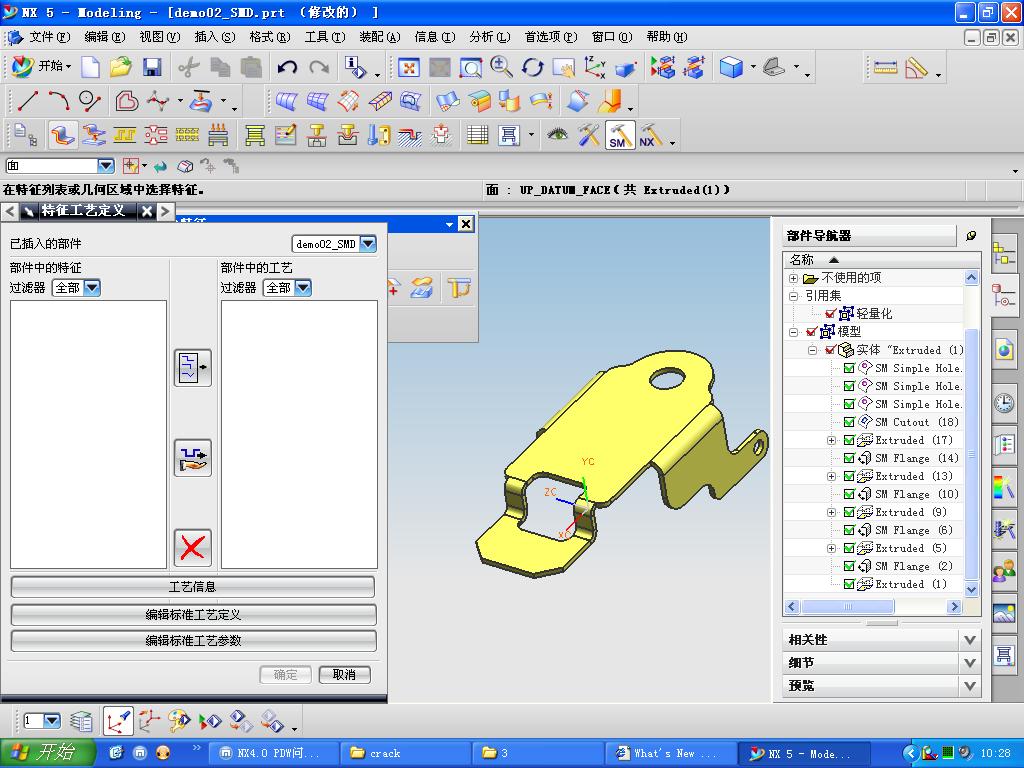
Task: Toggle the 模型 checkbox
Action: [x=812, y=332]
